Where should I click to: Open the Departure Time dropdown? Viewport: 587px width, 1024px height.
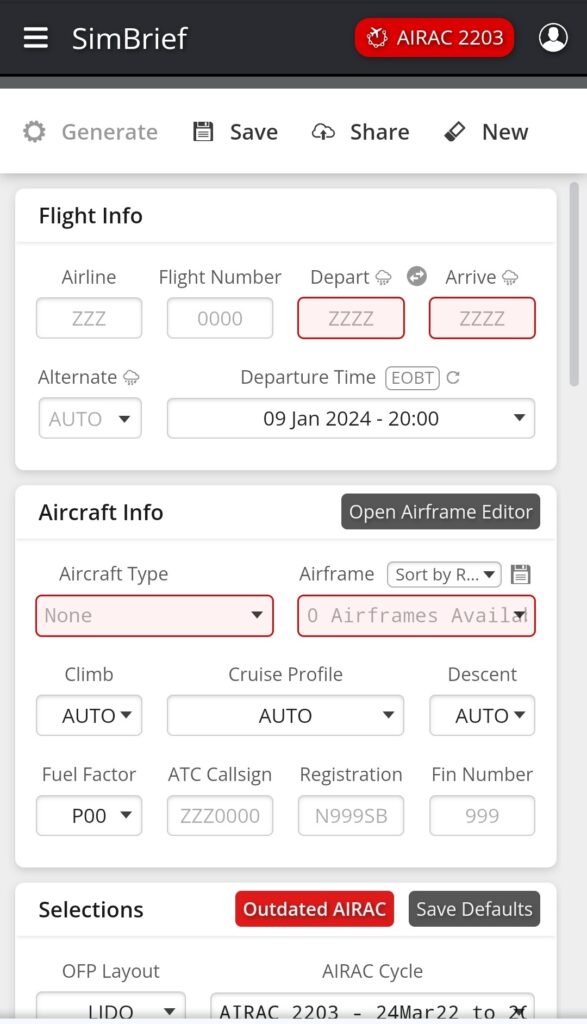coord(351,418)
